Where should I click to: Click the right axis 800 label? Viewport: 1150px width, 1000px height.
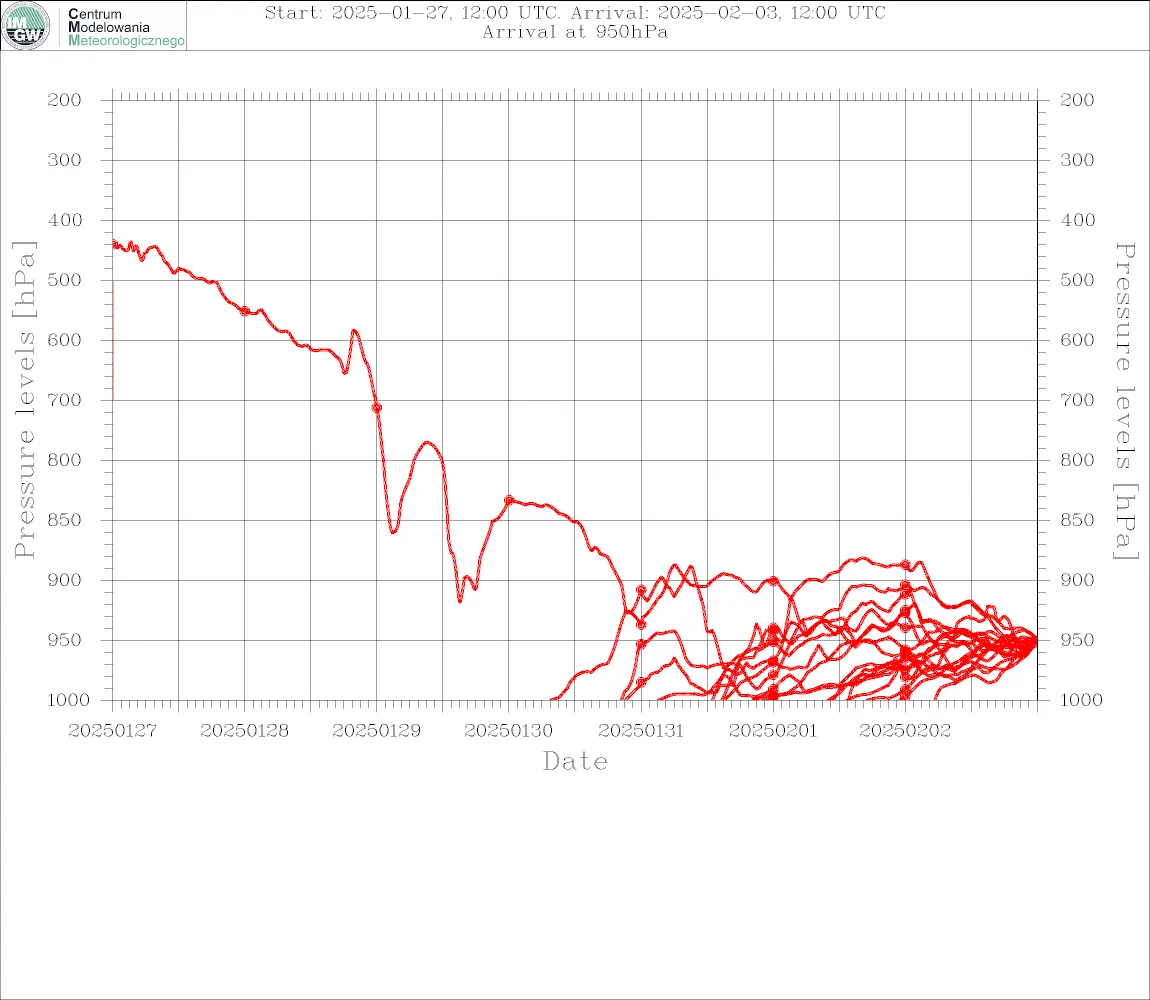click(x=1077, y=460)
